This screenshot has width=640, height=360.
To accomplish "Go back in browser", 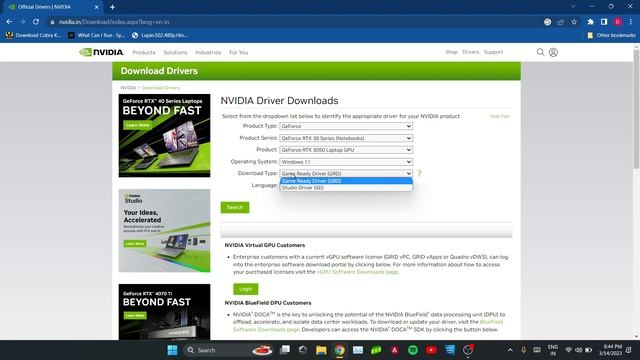I will [x=9, y=22].
